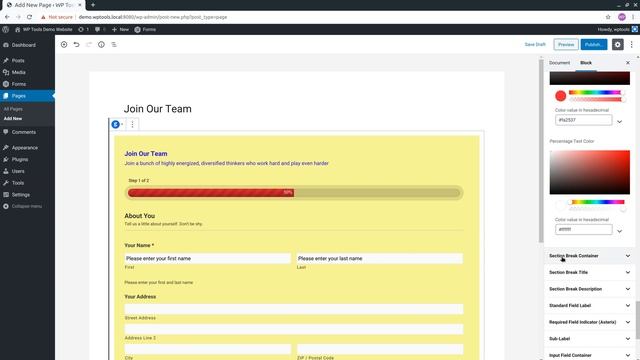Open All Pages submenu link
Screen dimensions: 640x360
(x=13, y=109)
